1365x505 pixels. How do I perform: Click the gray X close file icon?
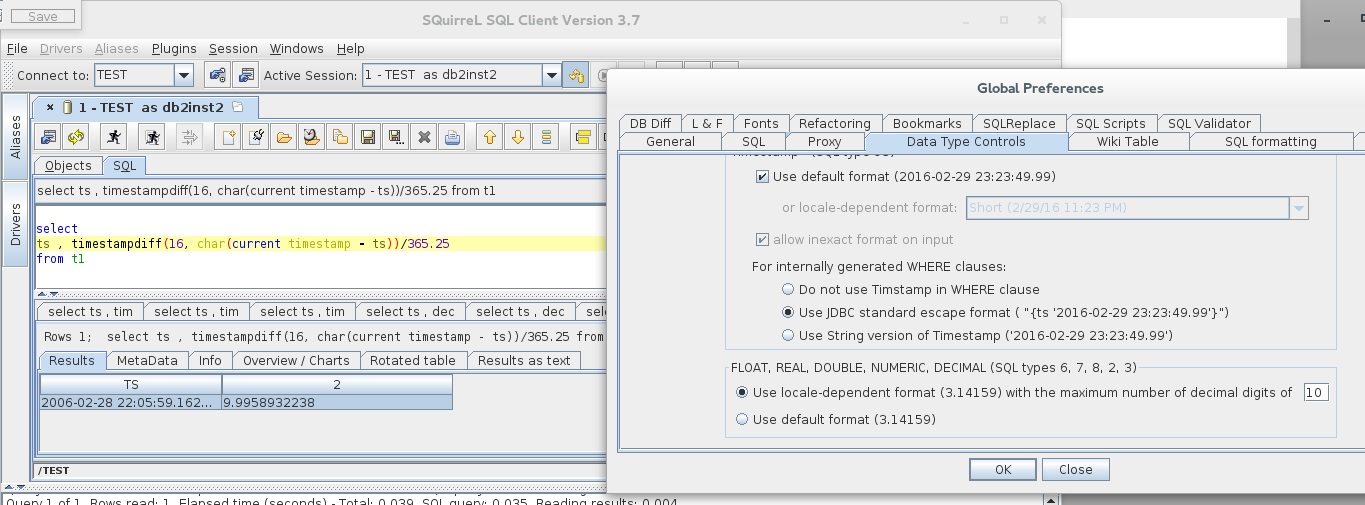click(x=425, y=137)
